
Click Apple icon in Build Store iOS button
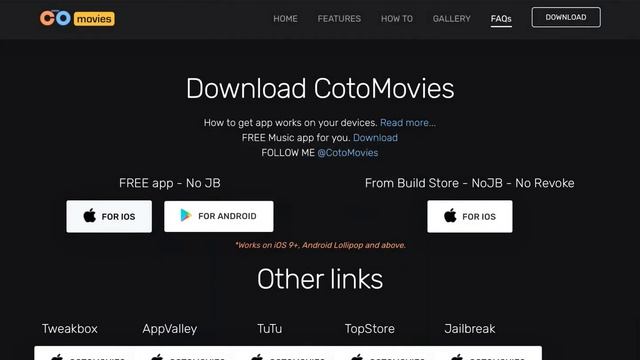tap(450, 215)
